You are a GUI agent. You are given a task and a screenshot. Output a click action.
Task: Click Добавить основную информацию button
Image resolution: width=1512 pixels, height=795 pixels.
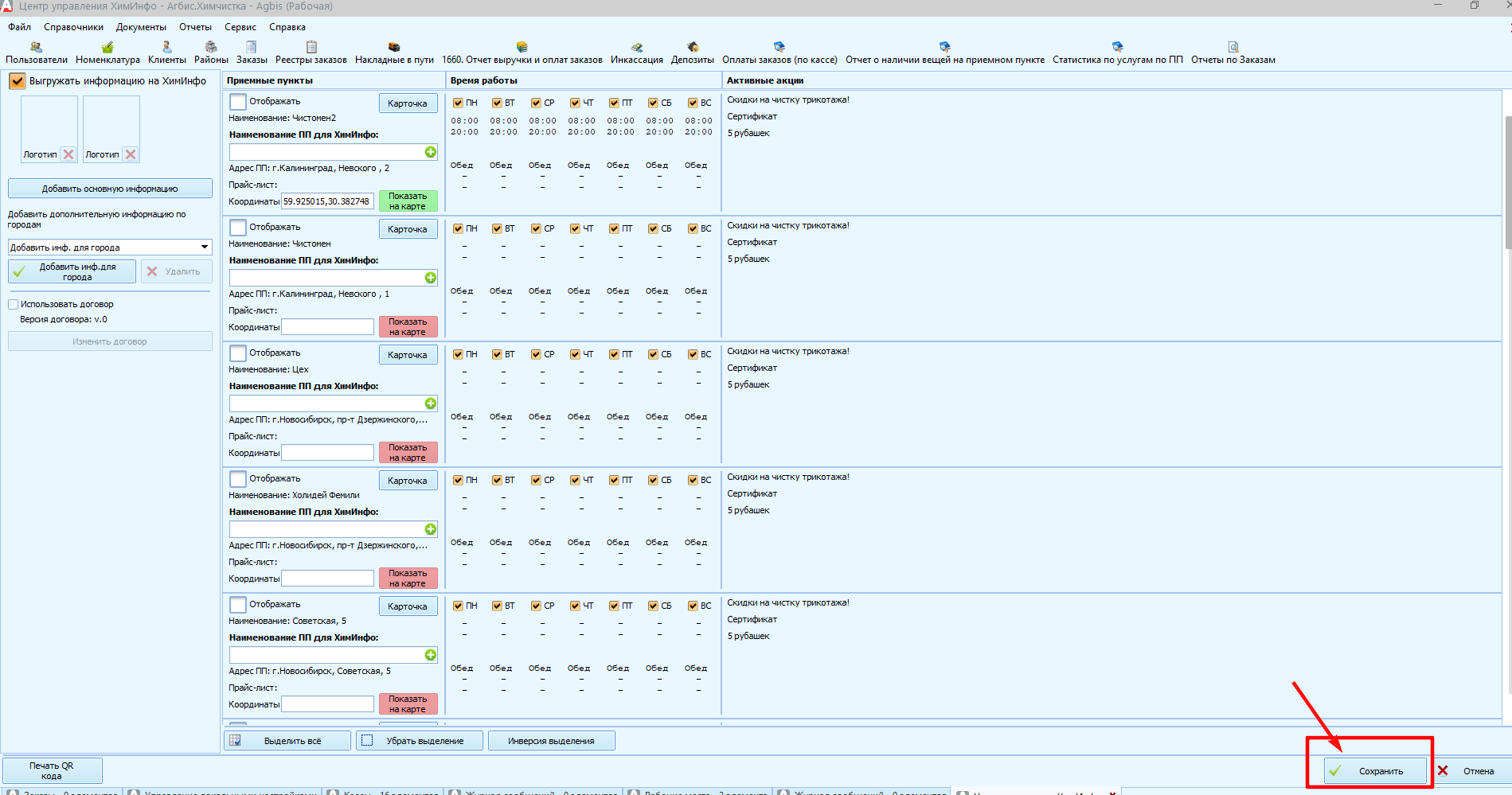point(110,189)
